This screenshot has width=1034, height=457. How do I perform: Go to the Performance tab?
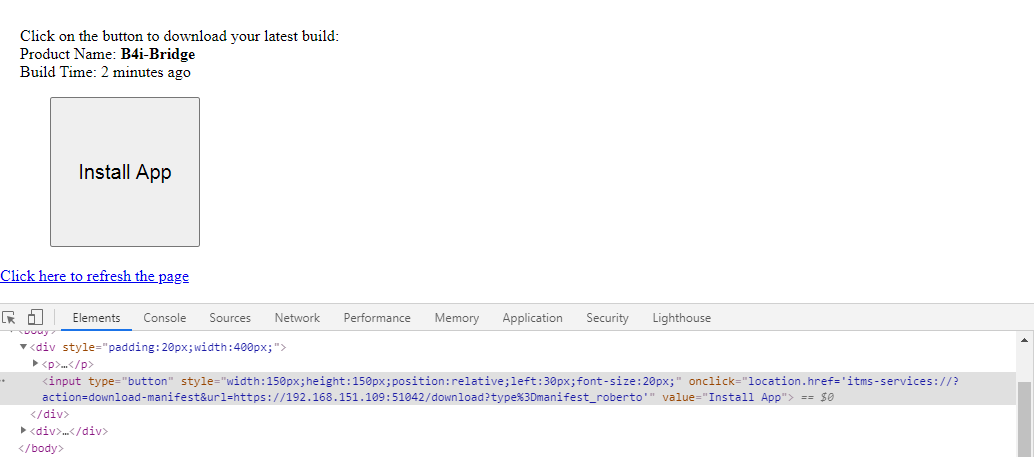(377, 318)
